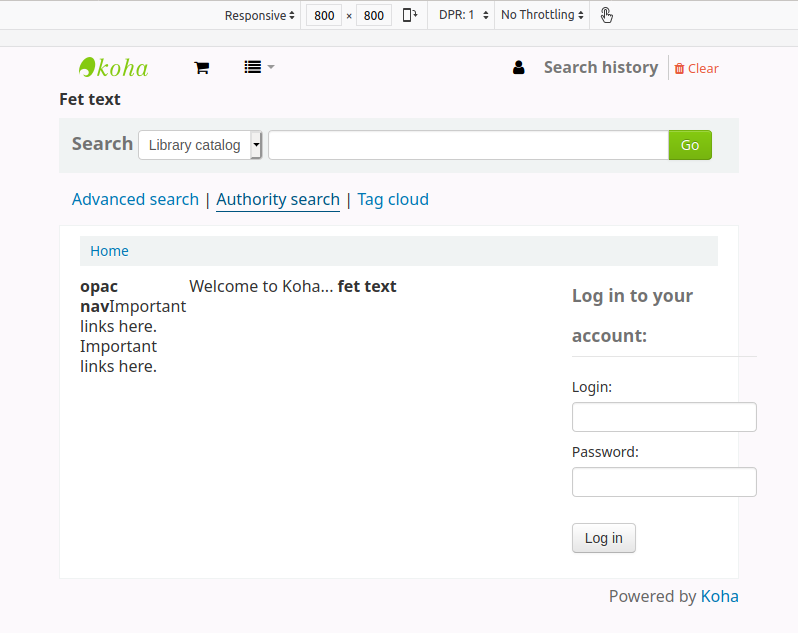Image resolution: width=798 pixels, height=633 pixels.
Task: Rotate viewport orientation icon
Action: point(410,15)
